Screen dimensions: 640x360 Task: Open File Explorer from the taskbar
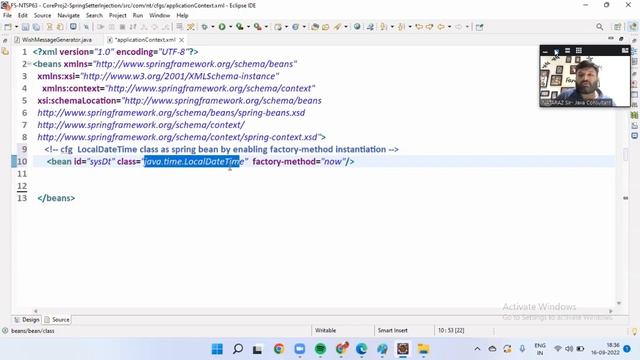423,349
